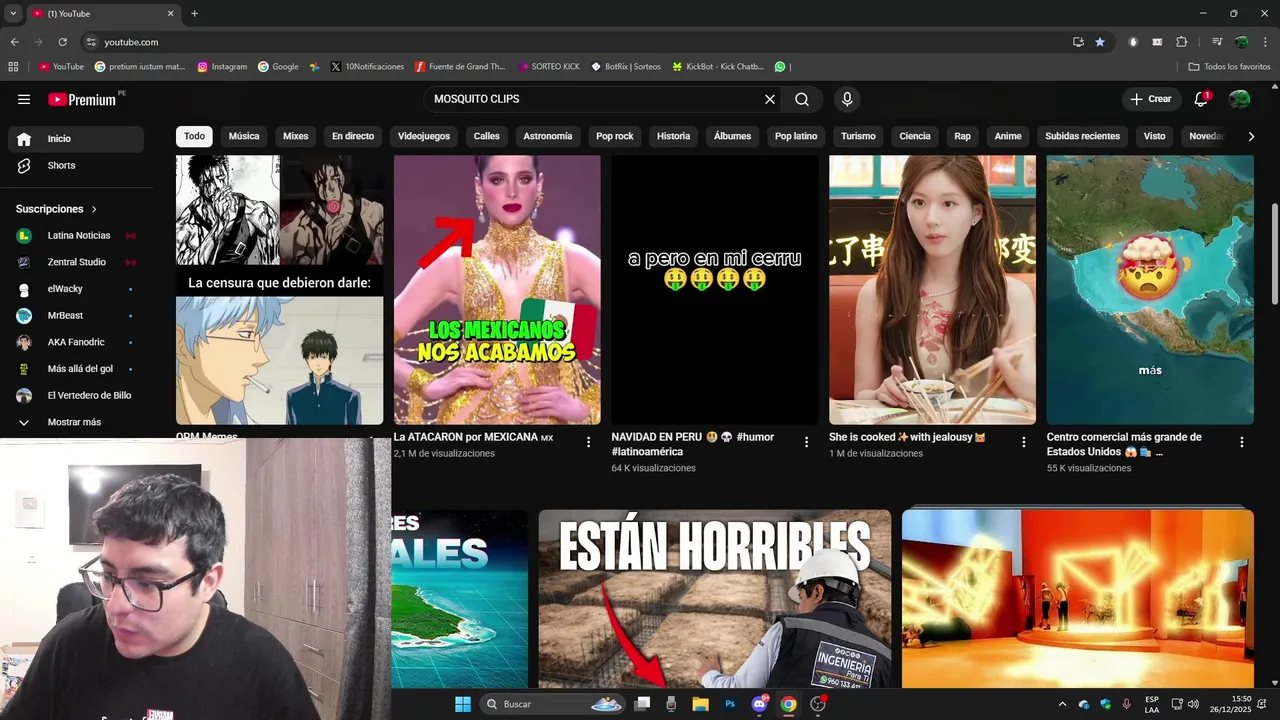Viewport: 1280px width, 720px height.
Task: Open the notifications bell
Action: coord(1202,99)
